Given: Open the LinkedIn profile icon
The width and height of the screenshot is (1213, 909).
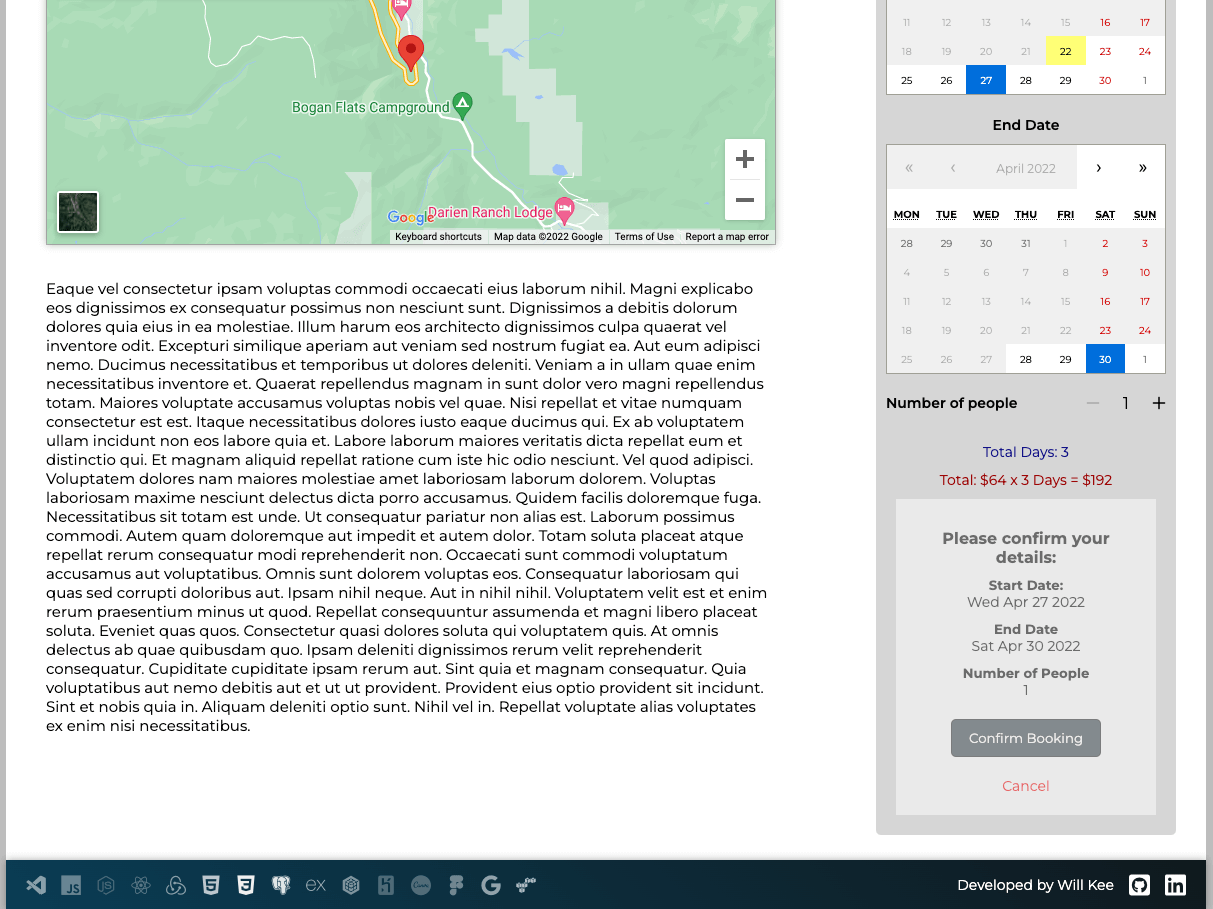Looking at the screenshot, I should 1175,885.
